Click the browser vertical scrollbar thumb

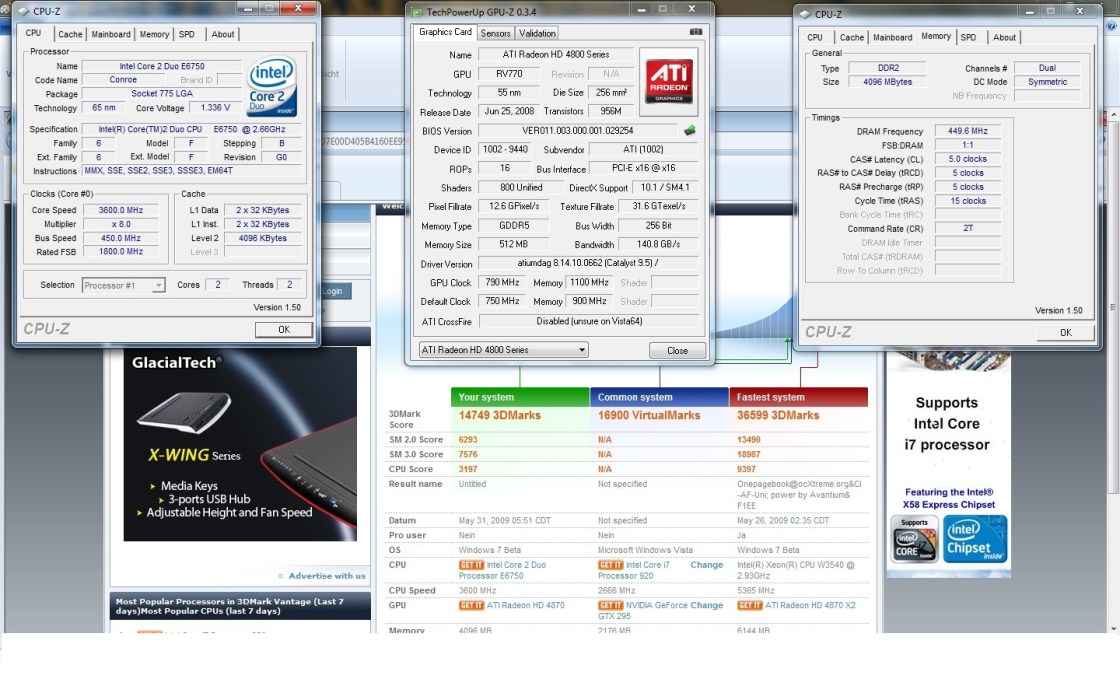tap(1114, 307)
